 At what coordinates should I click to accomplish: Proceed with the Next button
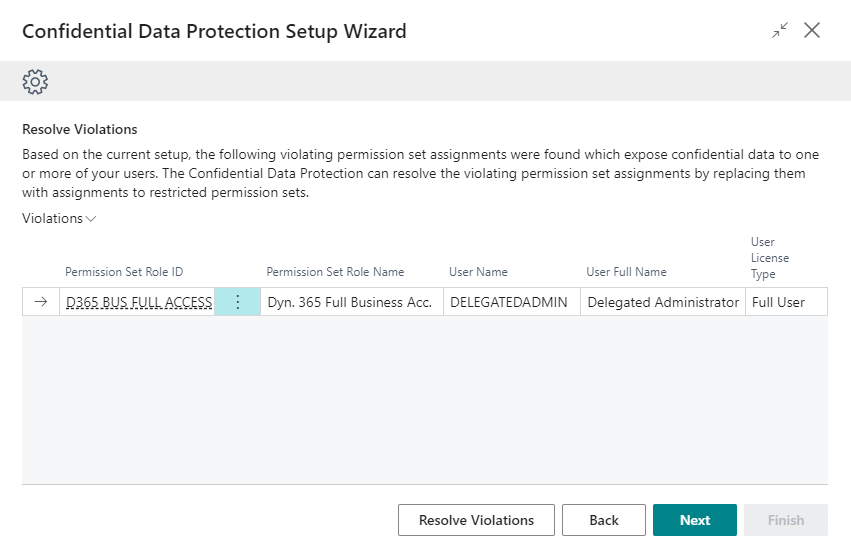tap(694, 520)
